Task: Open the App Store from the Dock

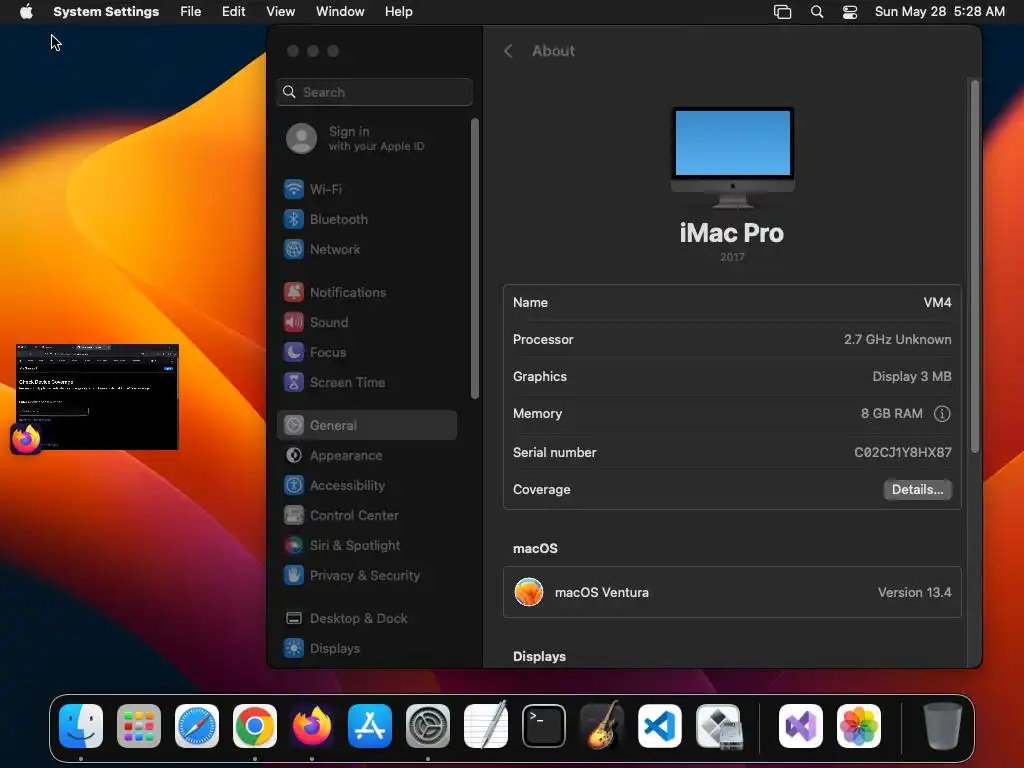Action: (370, 726)
